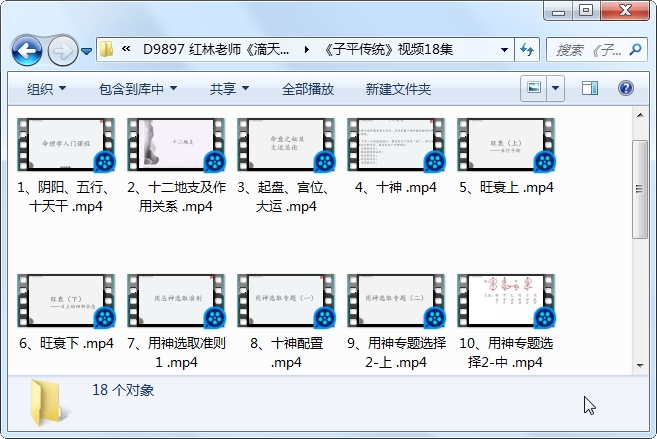Click the file name 4、十神 .mp4
The height and width of the screenshot is (439, 657).
click(396, 187)
